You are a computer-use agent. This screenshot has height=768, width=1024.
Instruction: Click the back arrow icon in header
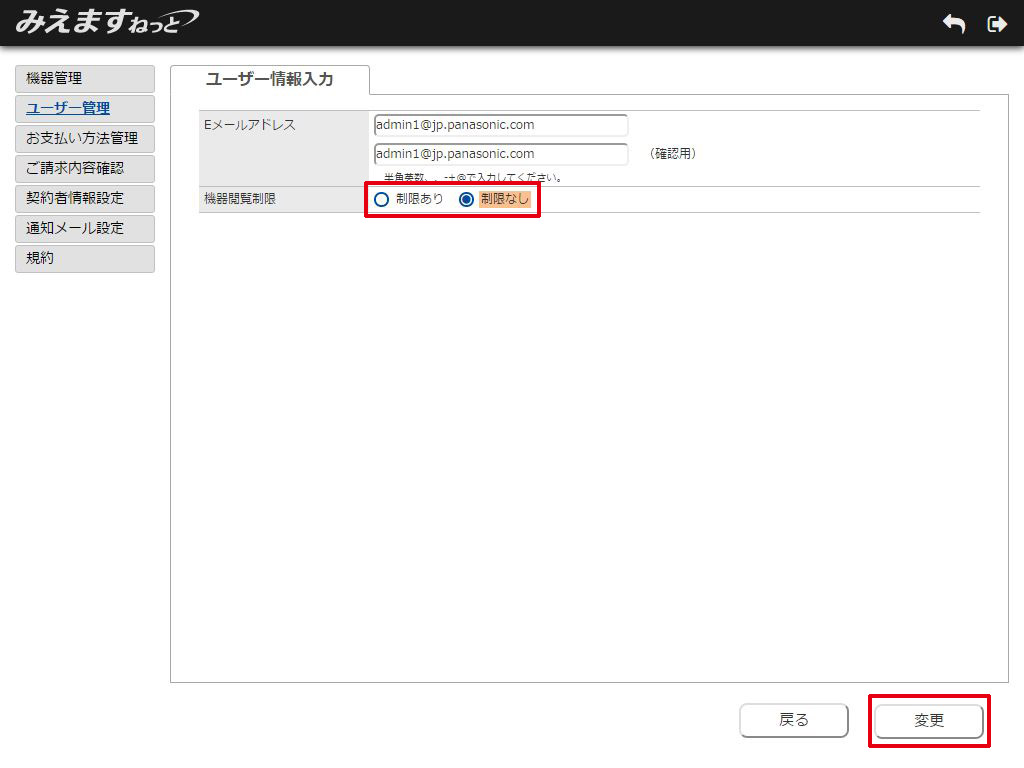click(954, 24)
